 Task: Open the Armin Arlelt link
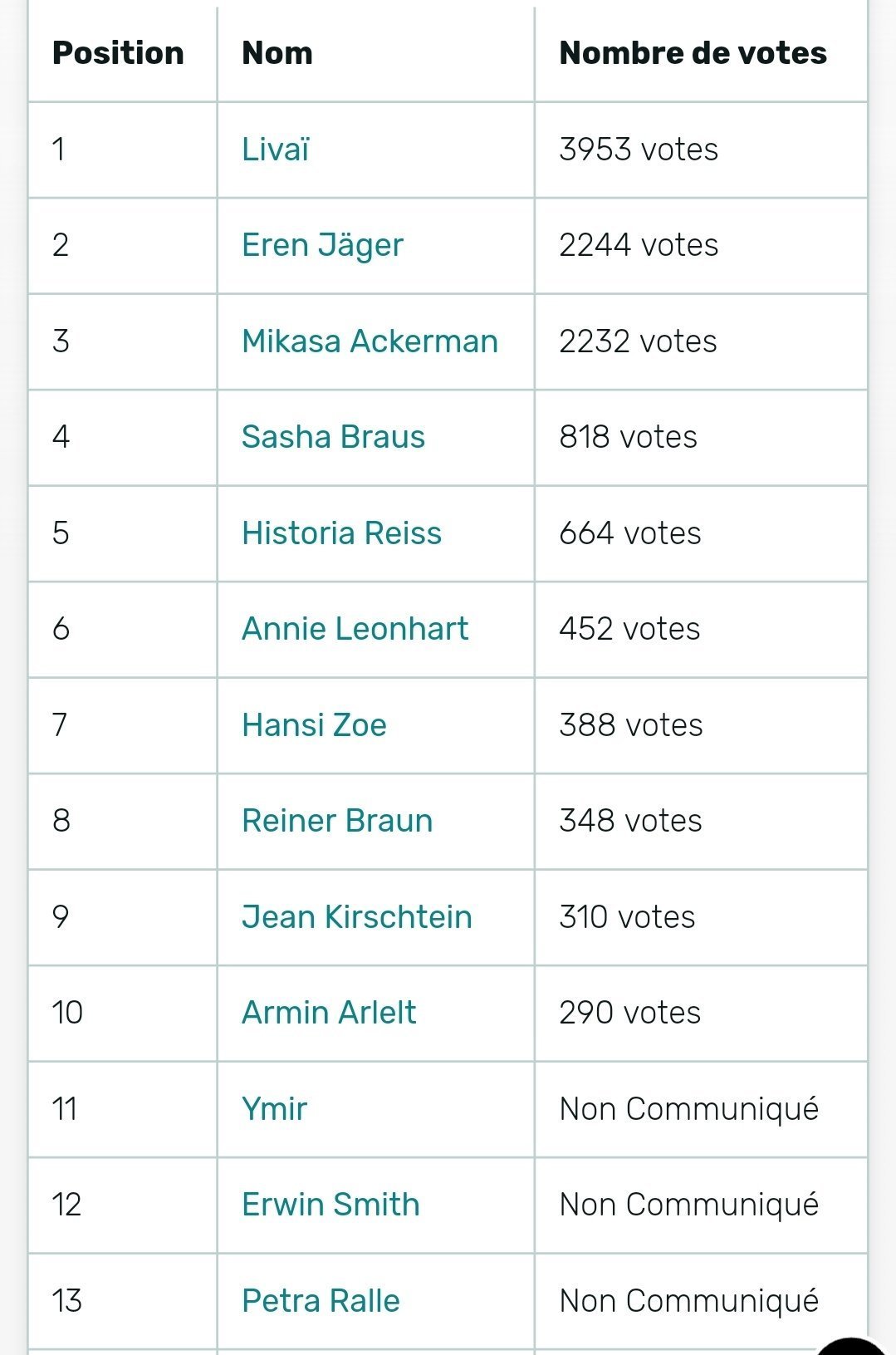(x=329, y=1013)
